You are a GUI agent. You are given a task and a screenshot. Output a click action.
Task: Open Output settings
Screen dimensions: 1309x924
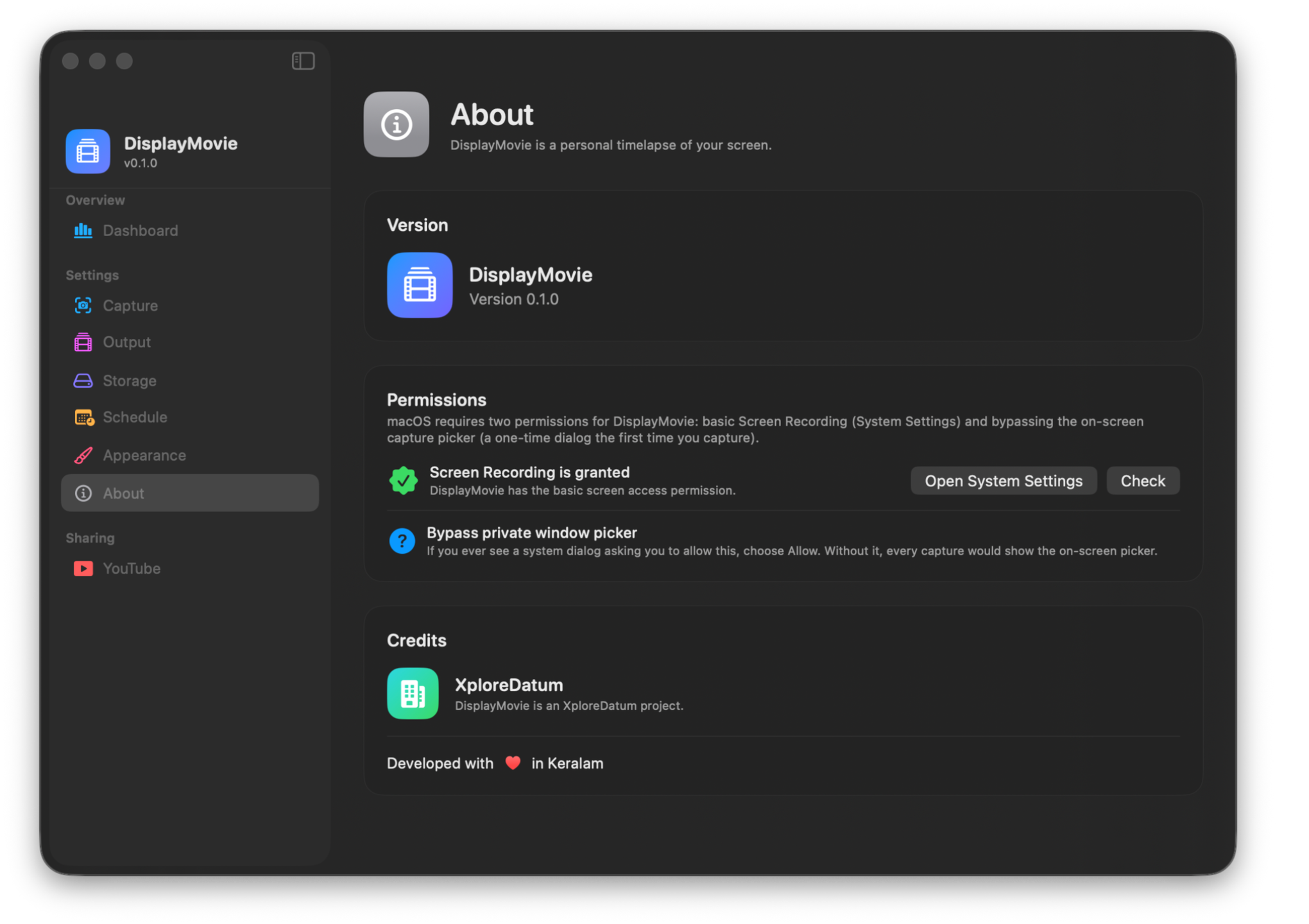(190, 342)
